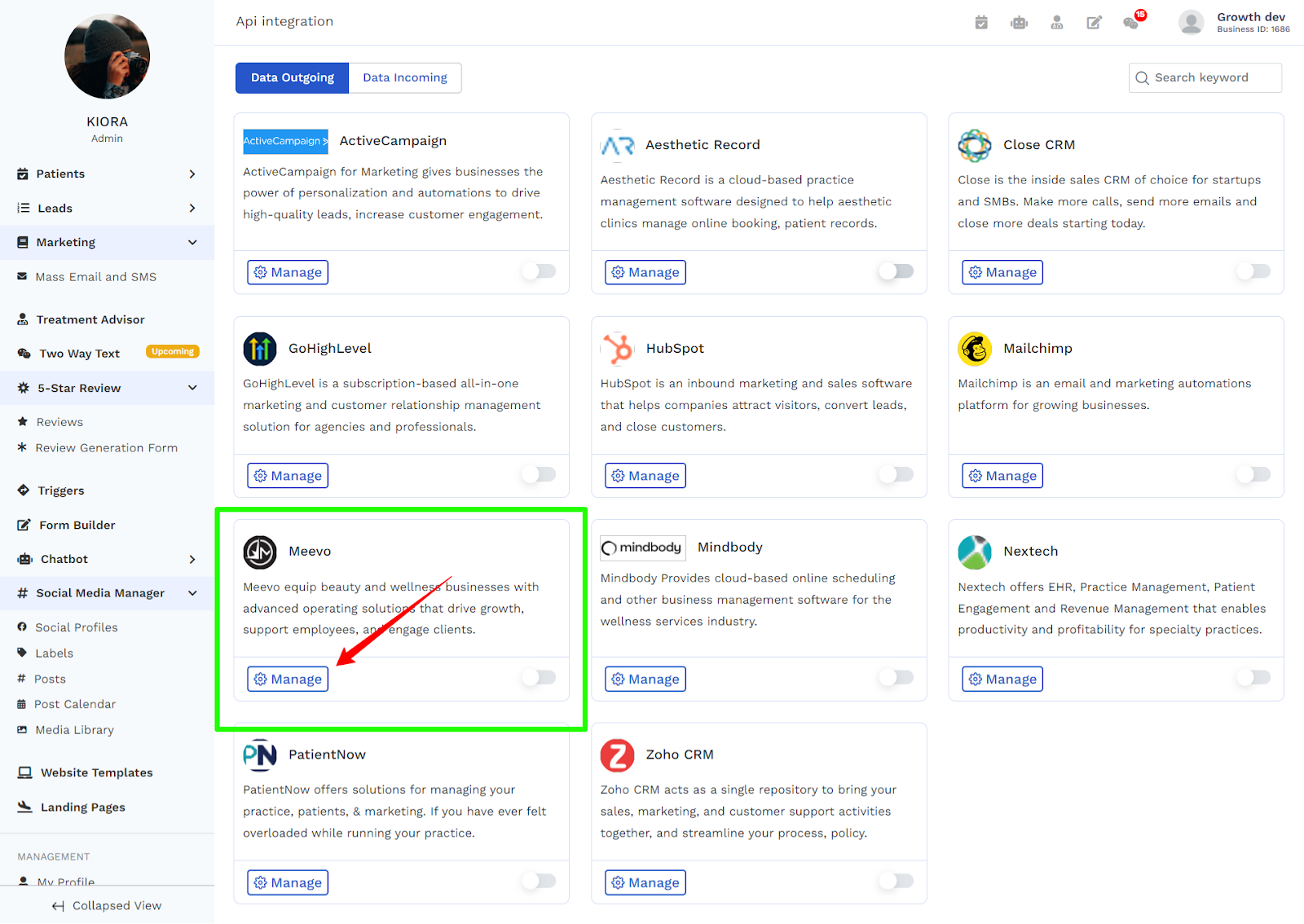This screenshot has height=924, width=1304.
Task: Open Social Profiles in sidebar
Action: (77, 627)
